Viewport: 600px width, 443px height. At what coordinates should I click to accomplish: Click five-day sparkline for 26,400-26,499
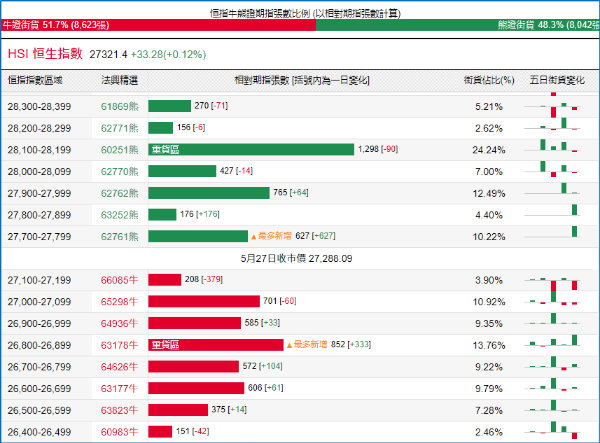pyautogui.click(x=552, y=430)
